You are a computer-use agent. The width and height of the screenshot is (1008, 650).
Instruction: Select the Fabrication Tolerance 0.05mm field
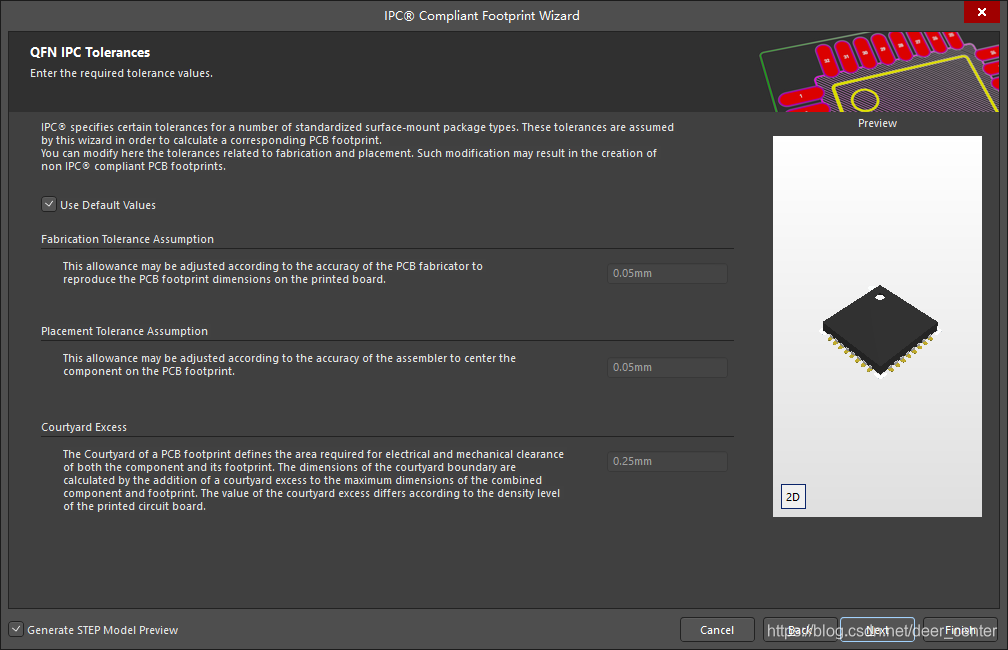point(667,273)
